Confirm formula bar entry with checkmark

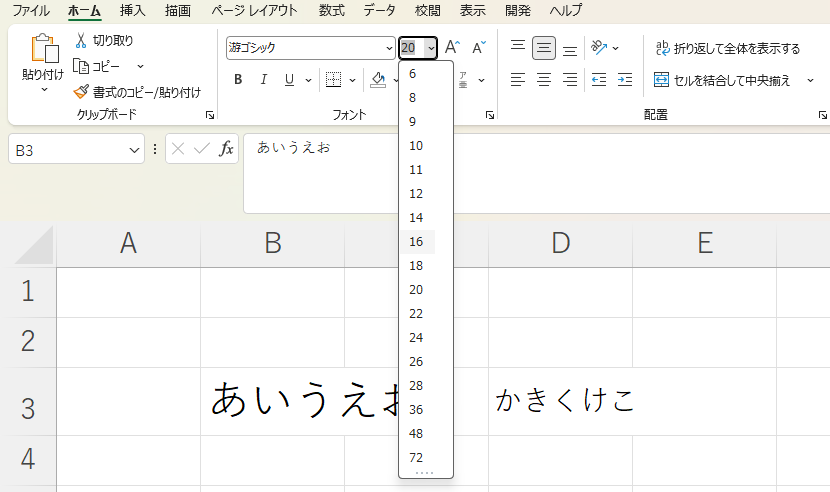click(x=202, y=149)
